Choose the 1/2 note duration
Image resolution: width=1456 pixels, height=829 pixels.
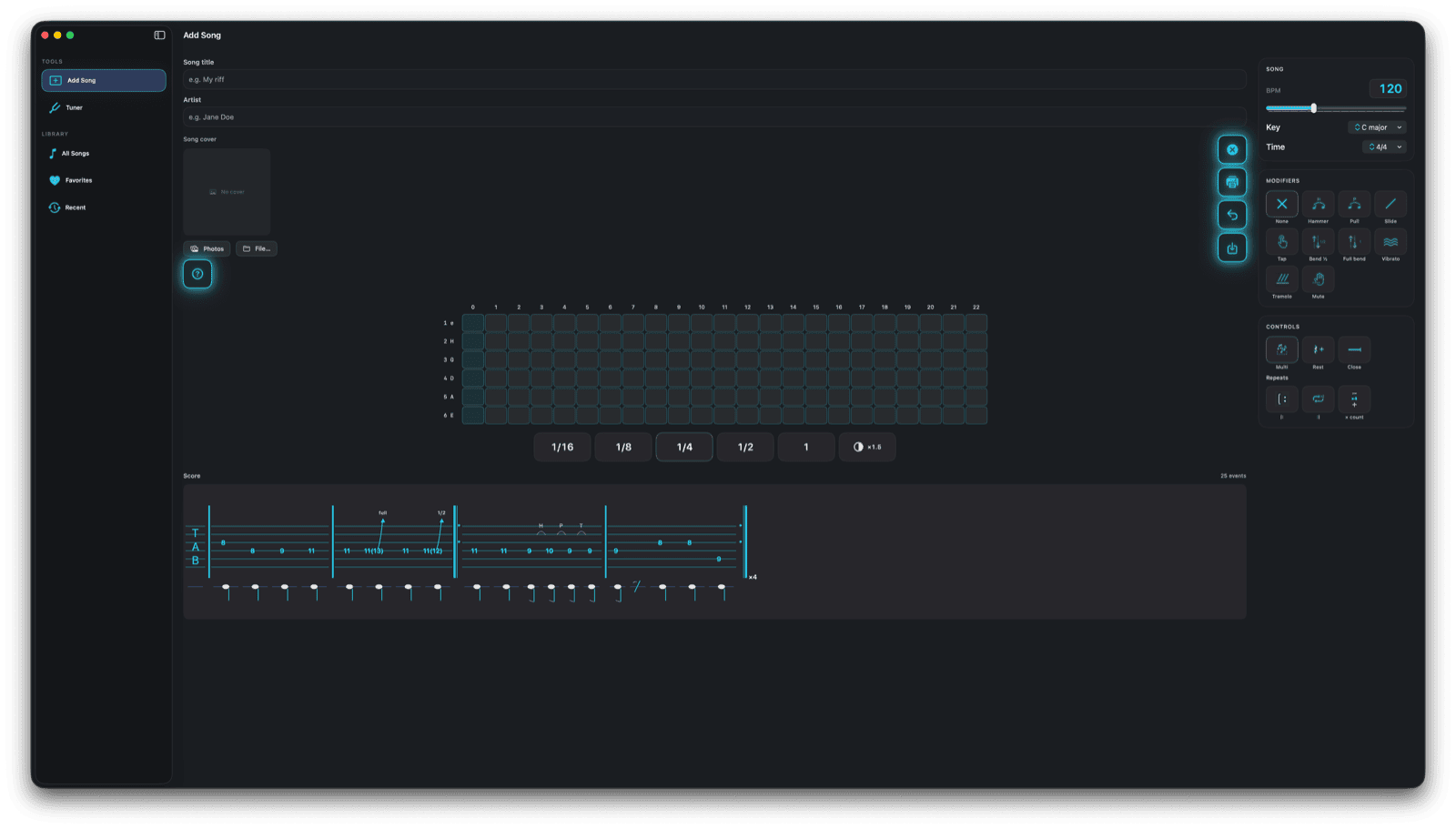coord(745,447)
